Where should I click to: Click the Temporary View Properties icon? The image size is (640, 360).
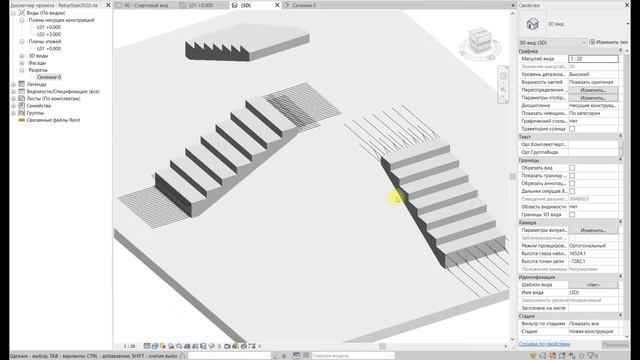227,346
